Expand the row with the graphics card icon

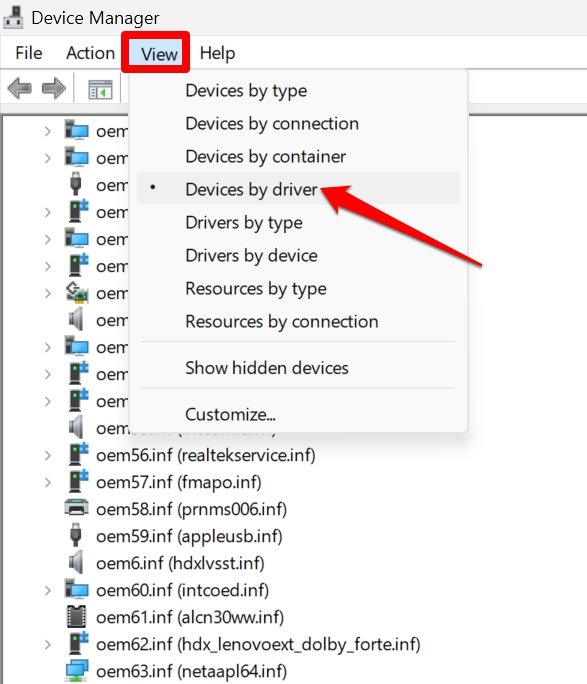pos(48,294)
